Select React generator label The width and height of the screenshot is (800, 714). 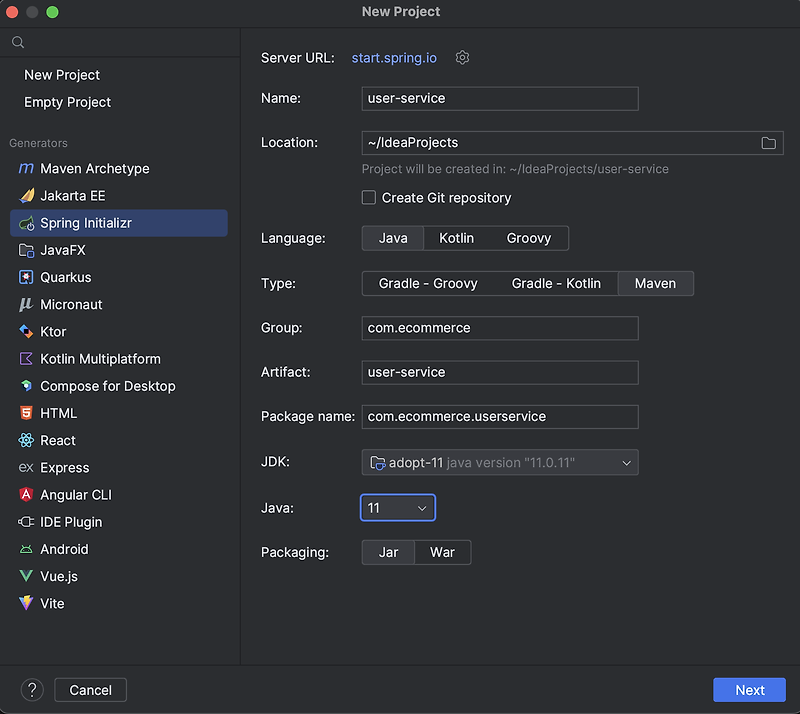click(x=58, y=440)
